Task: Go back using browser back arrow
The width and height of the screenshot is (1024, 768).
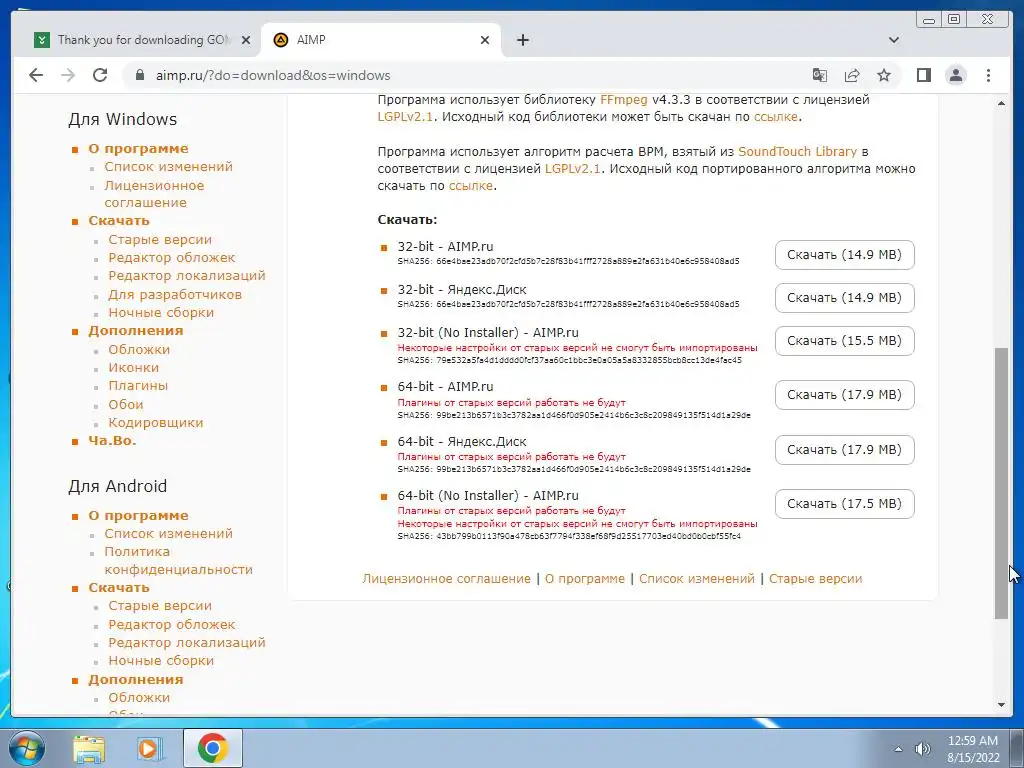Action: tap(36, 75)
